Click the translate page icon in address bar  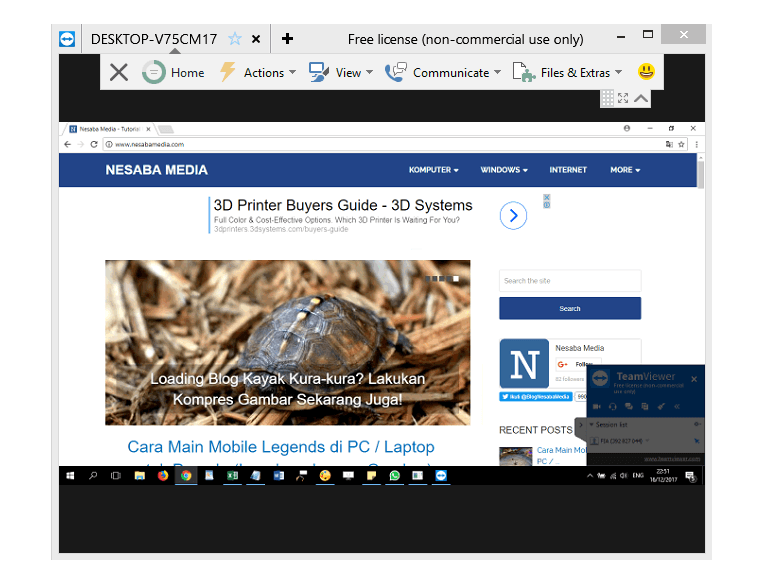click(x=669, y=144)
